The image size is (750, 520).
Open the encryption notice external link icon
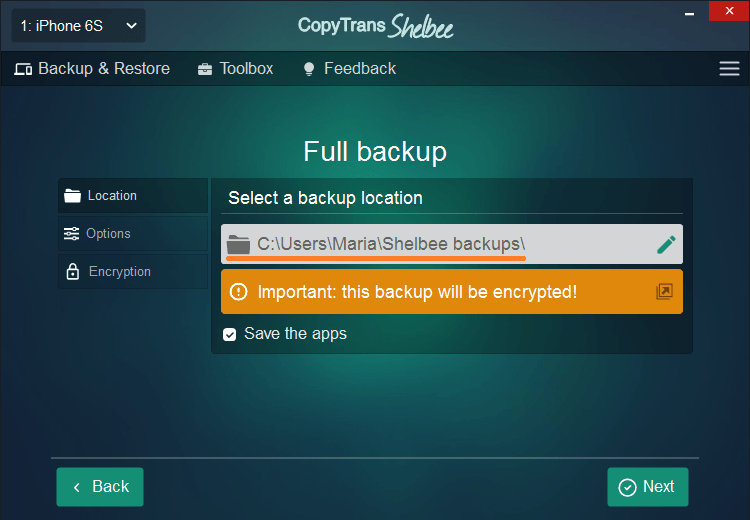click(x=664, y=291)
